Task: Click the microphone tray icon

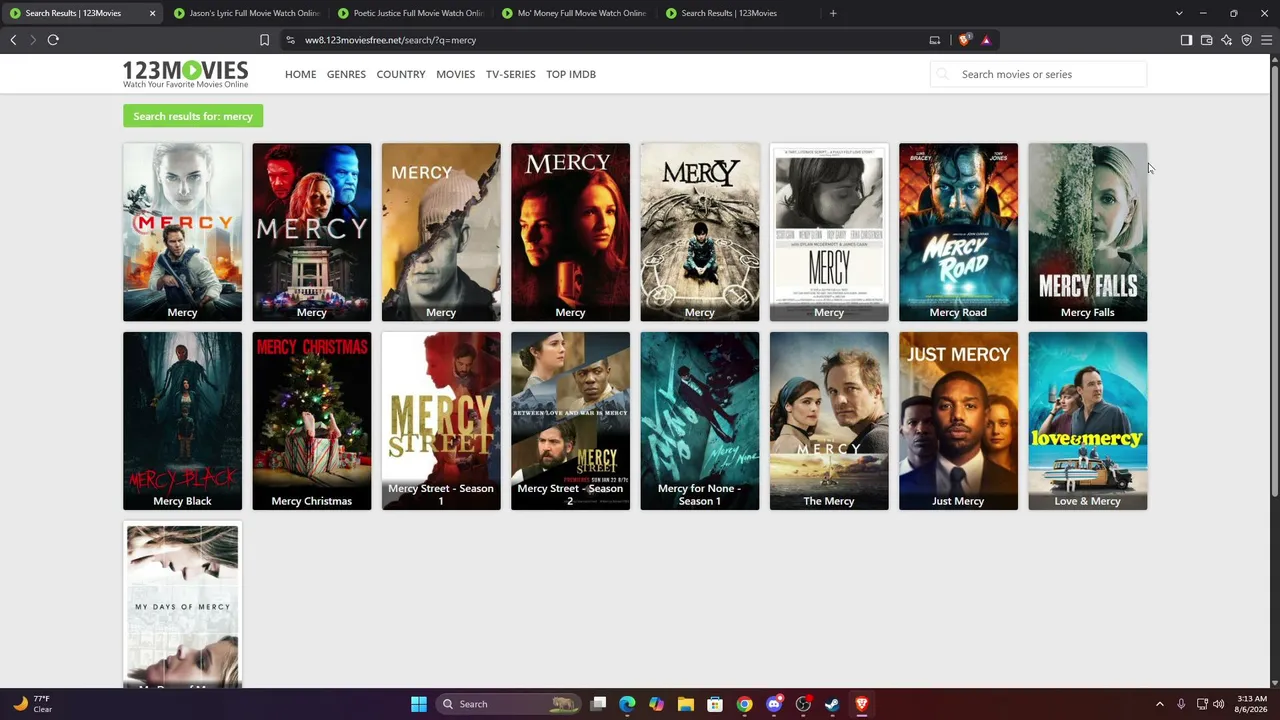Action: [x=1181, y=704]
